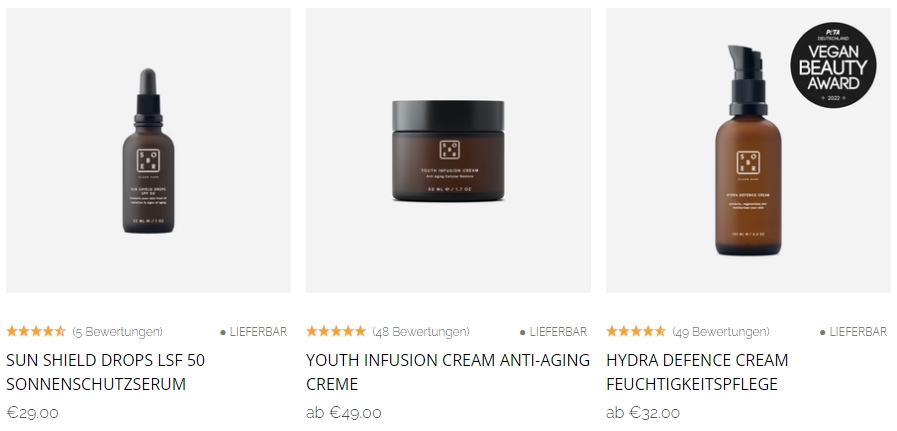Image resolution: width=897 pixels, height=431 pixels.
Task: Open the 49 Bewertungen reviews link
Action: click(x=720, y=332)
